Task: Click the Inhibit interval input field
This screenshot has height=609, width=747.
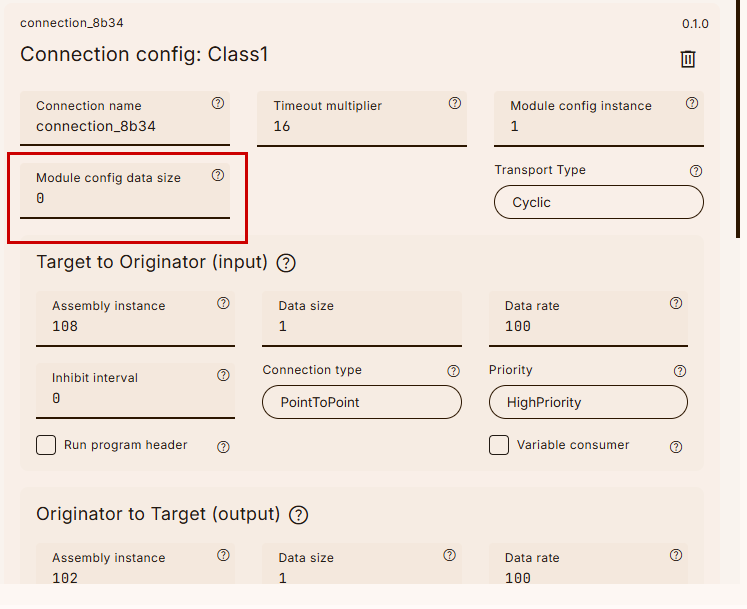Action: point(130,399)
